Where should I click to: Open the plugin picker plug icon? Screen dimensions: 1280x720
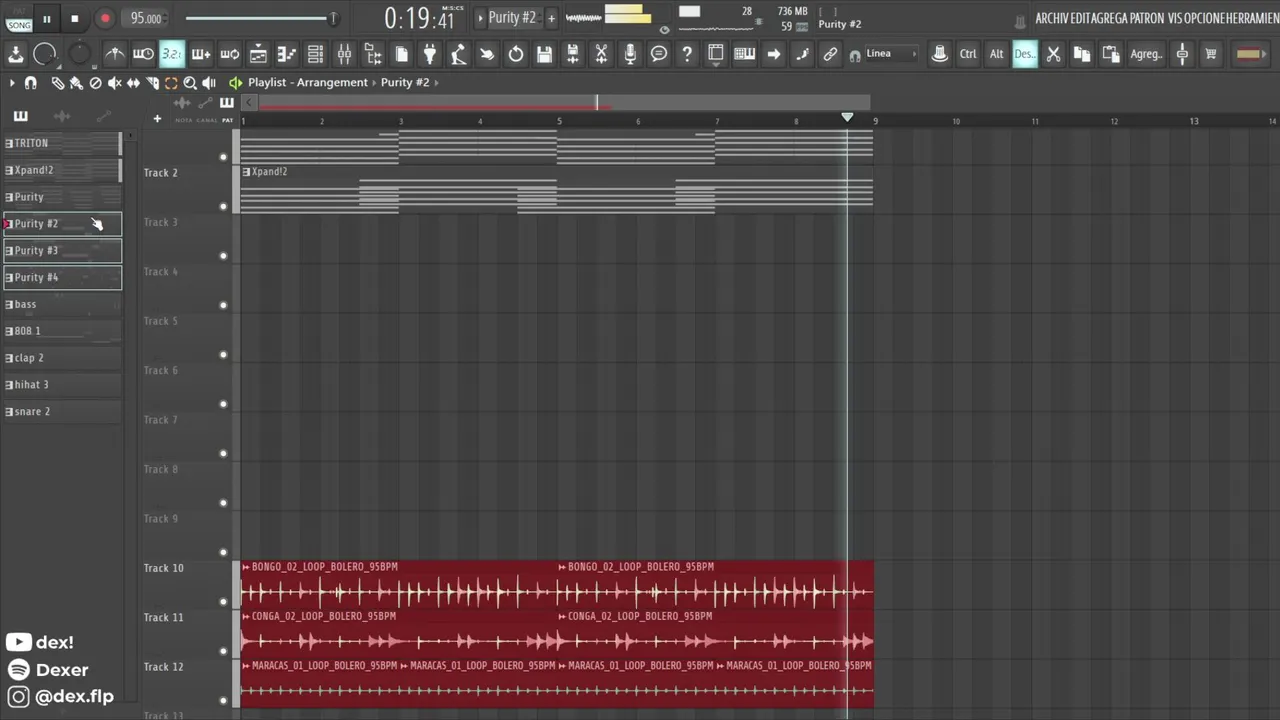tap(430, 54)
